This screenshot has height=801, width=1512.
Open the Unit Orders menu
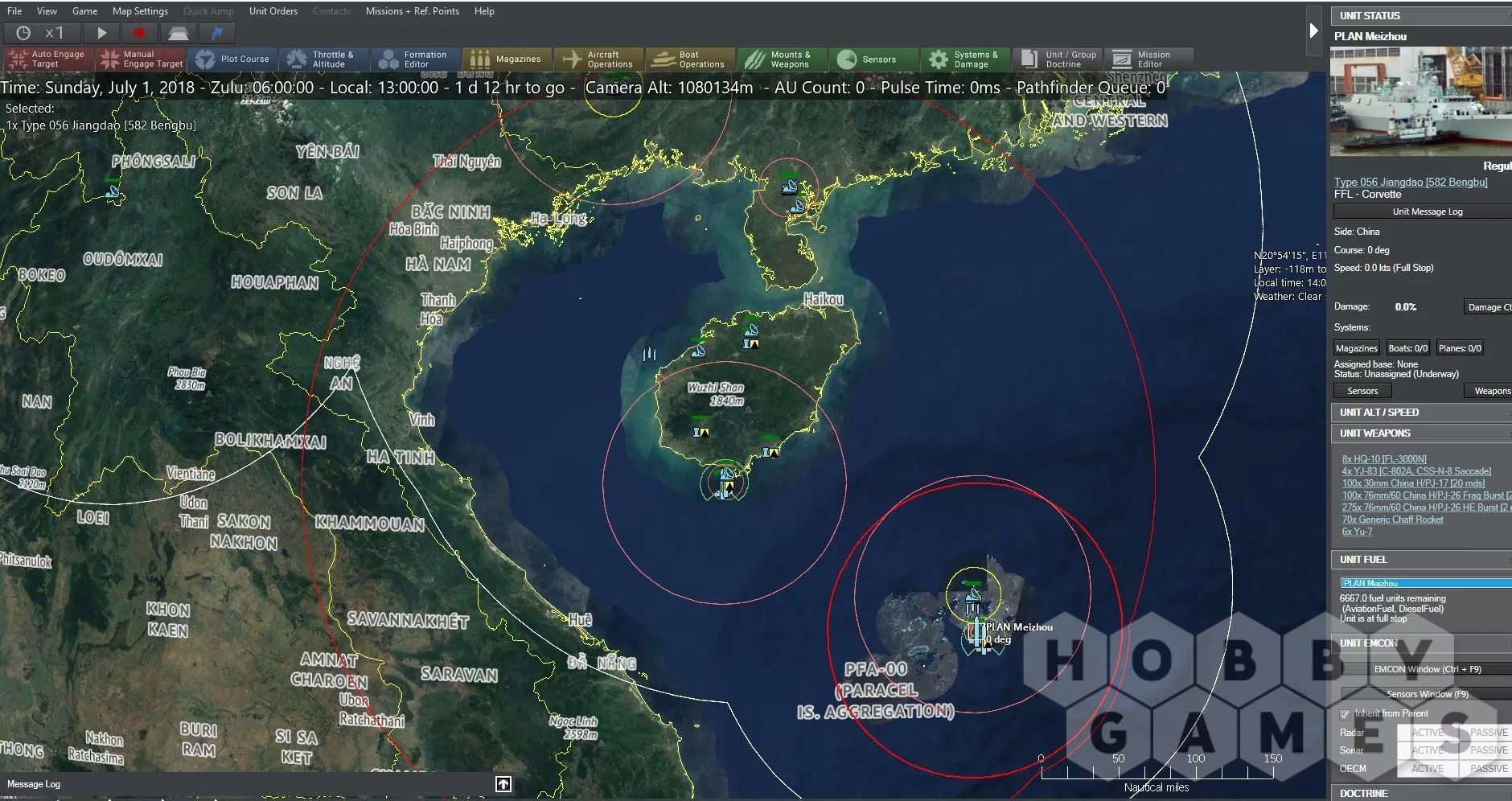tap(273, 11)
